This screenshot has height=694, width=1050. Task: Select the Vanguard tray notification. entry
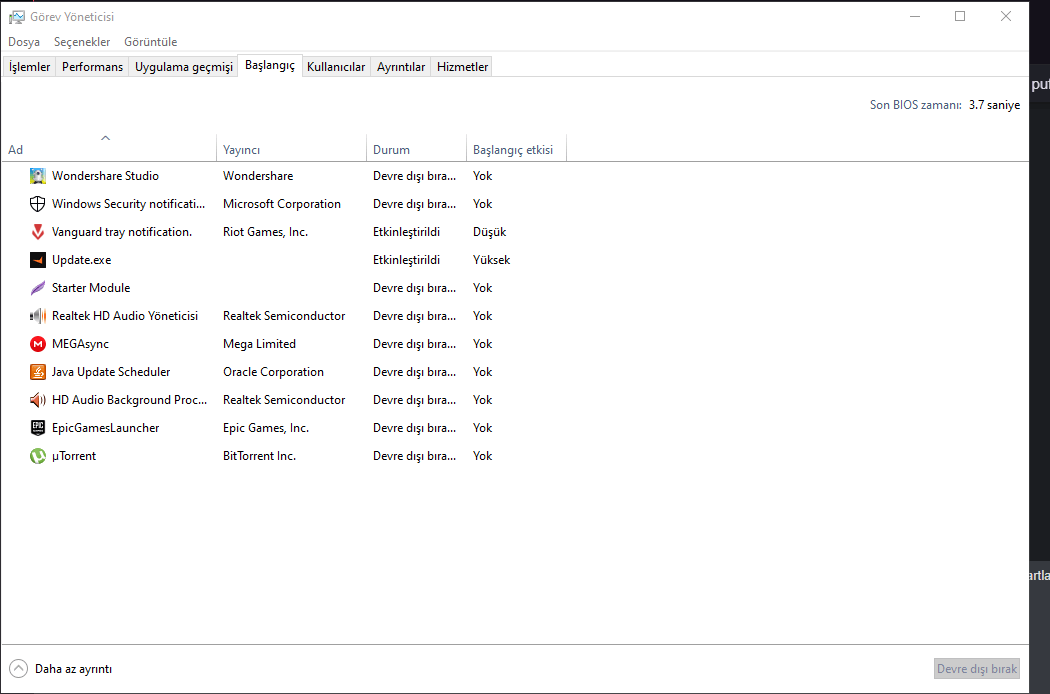pos(122,232)
